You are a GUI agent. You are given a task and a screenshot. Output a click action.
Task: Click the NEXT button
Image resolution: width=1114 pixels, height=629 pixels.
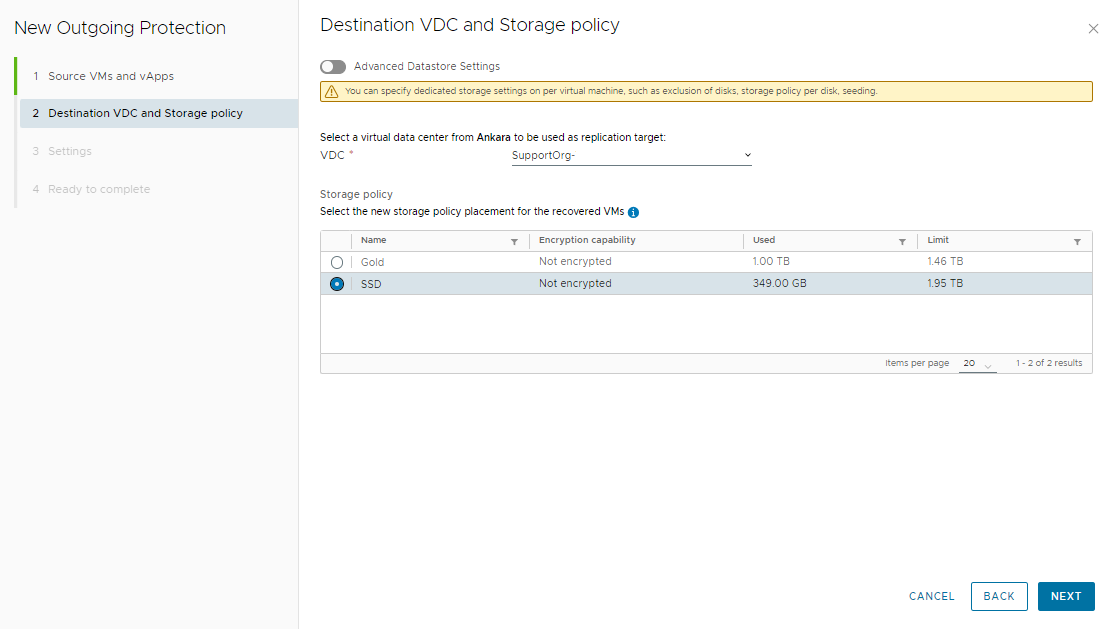(x=1066, y=596)
